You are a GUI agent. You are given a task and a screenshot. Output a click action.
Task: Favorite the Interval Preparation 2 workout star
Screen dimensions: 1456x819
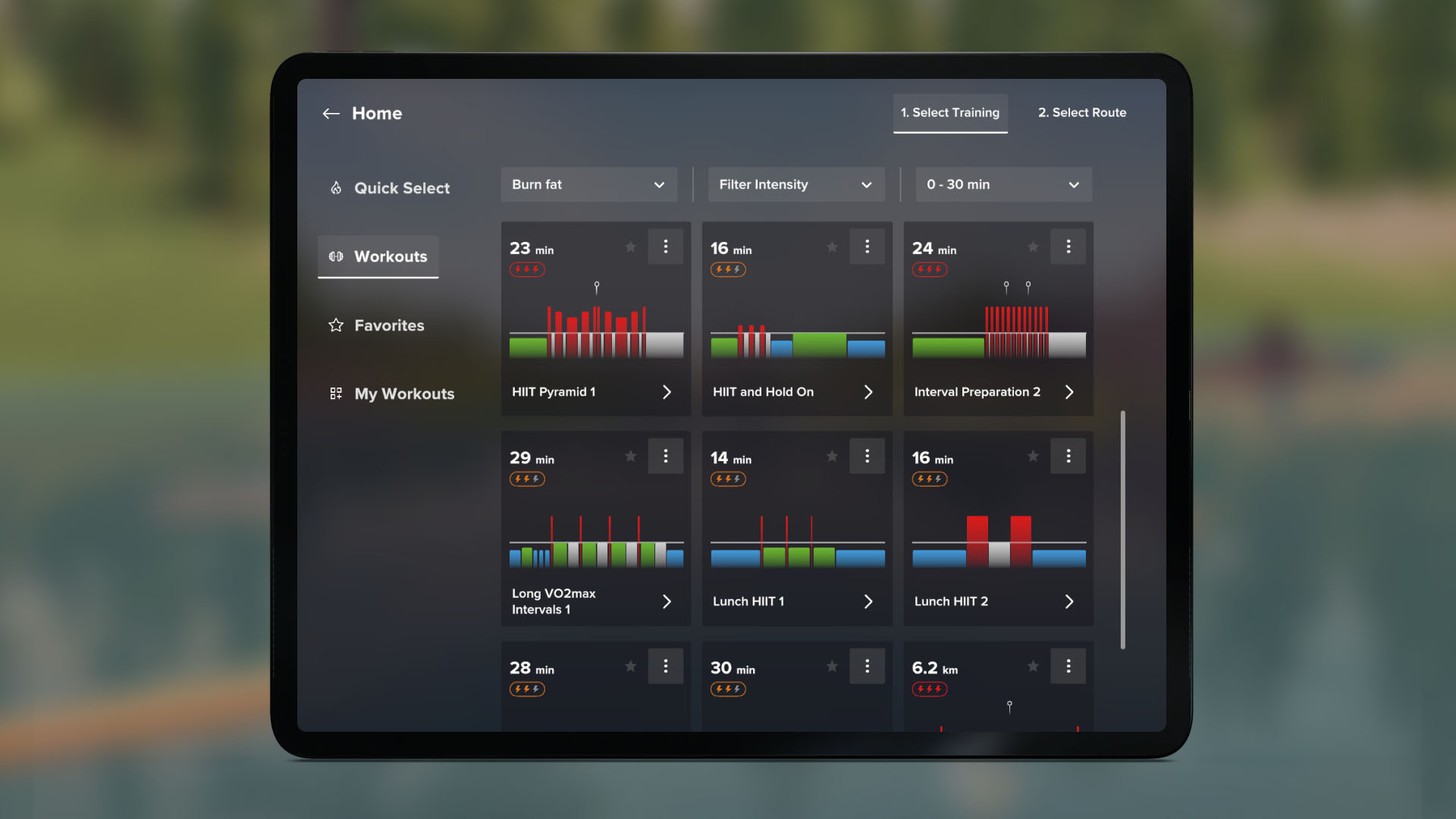(x=1033, y=246)
